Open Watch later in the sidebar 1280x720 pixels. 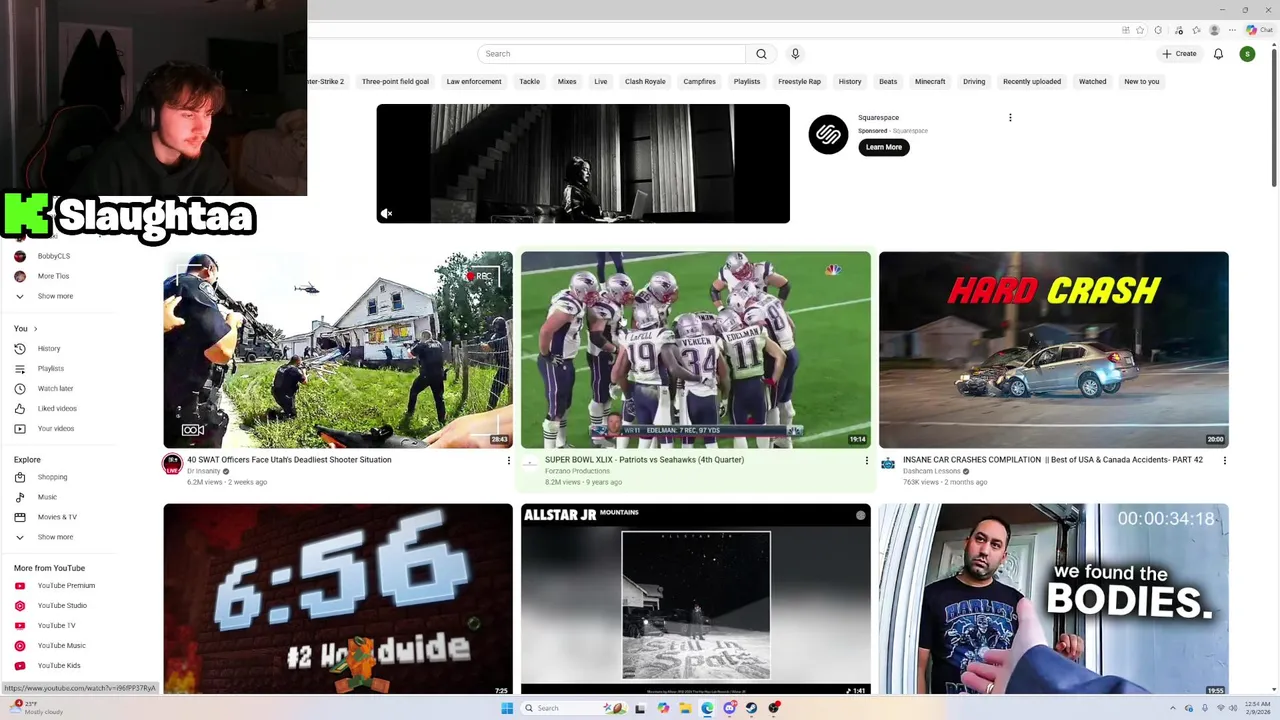tap(55, 389)
